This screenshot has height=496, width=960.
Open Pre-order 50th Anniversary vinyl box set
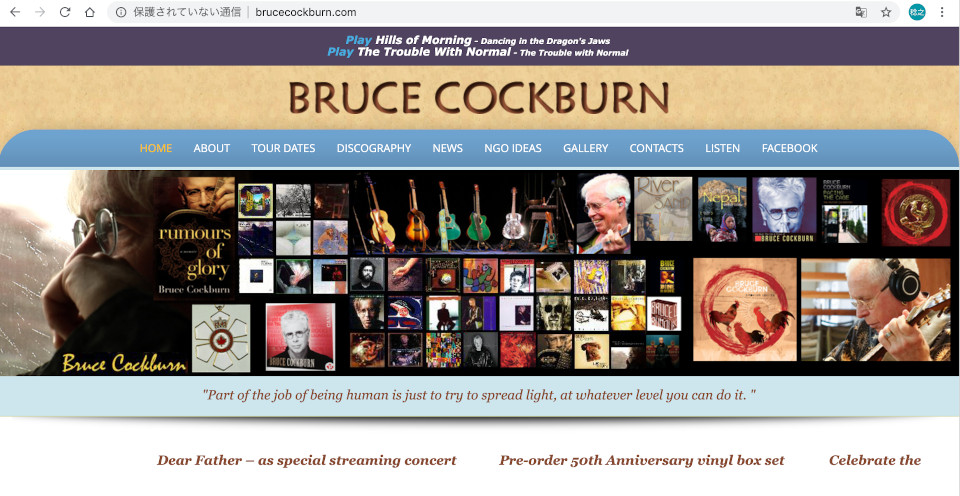point(641,460)
